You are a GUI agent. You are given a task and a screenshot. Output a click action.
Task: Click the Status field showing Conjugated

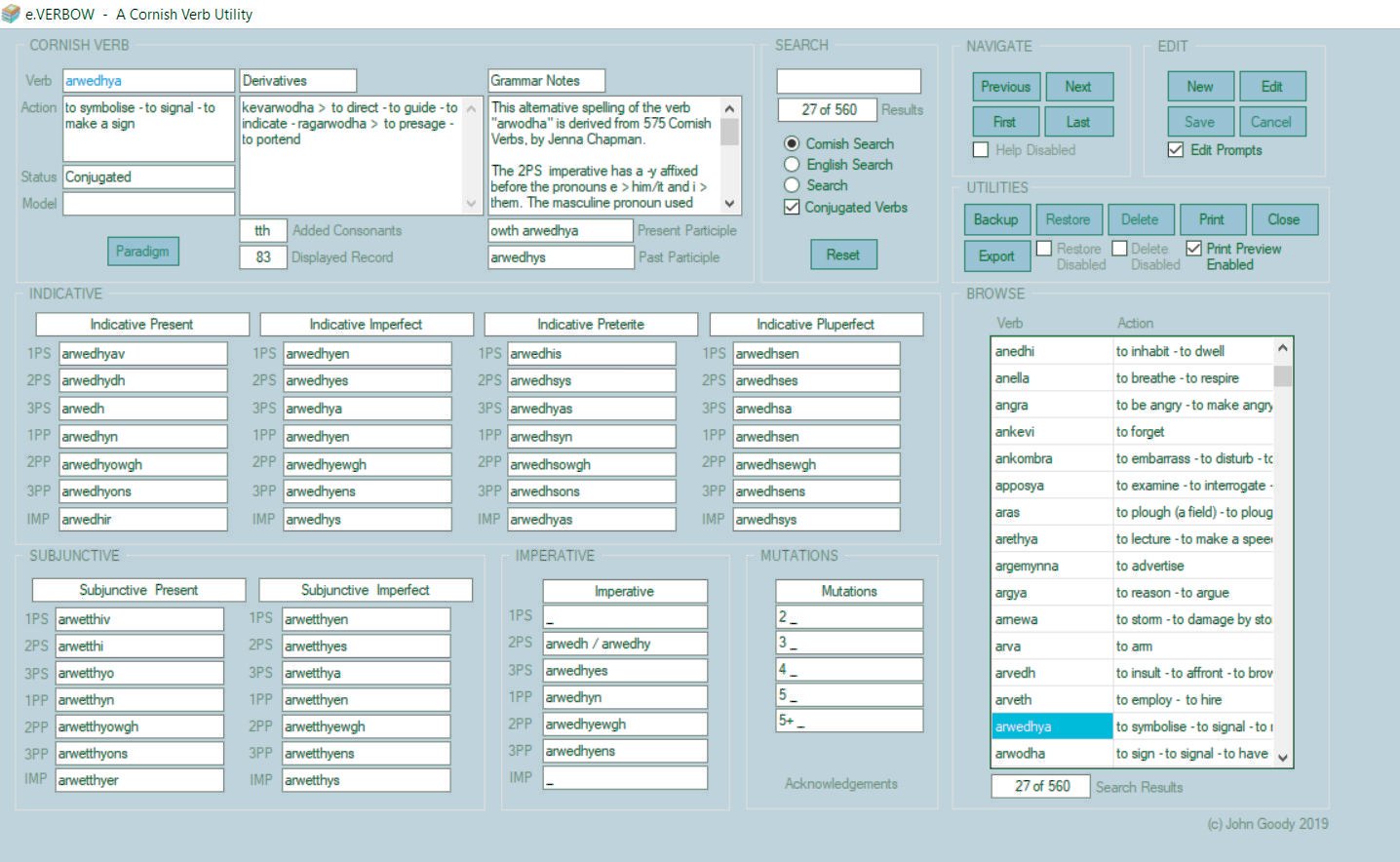[x=149, y=176]
